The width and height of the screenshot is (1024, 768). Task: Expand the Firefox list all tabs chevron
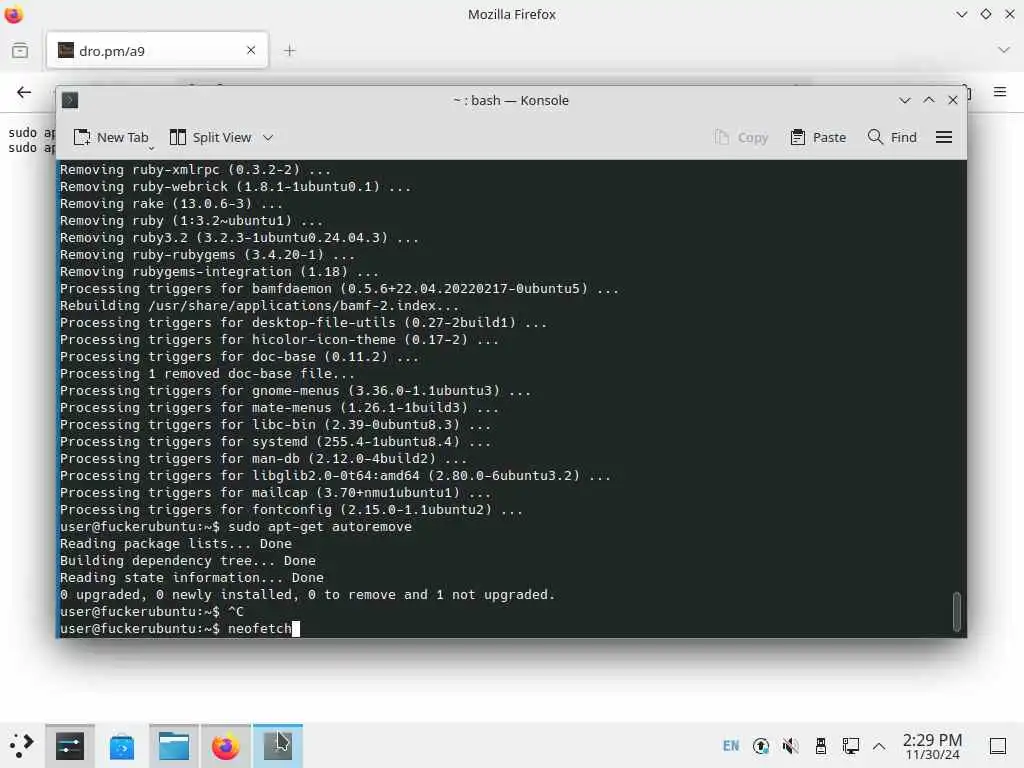[1004, 50]
